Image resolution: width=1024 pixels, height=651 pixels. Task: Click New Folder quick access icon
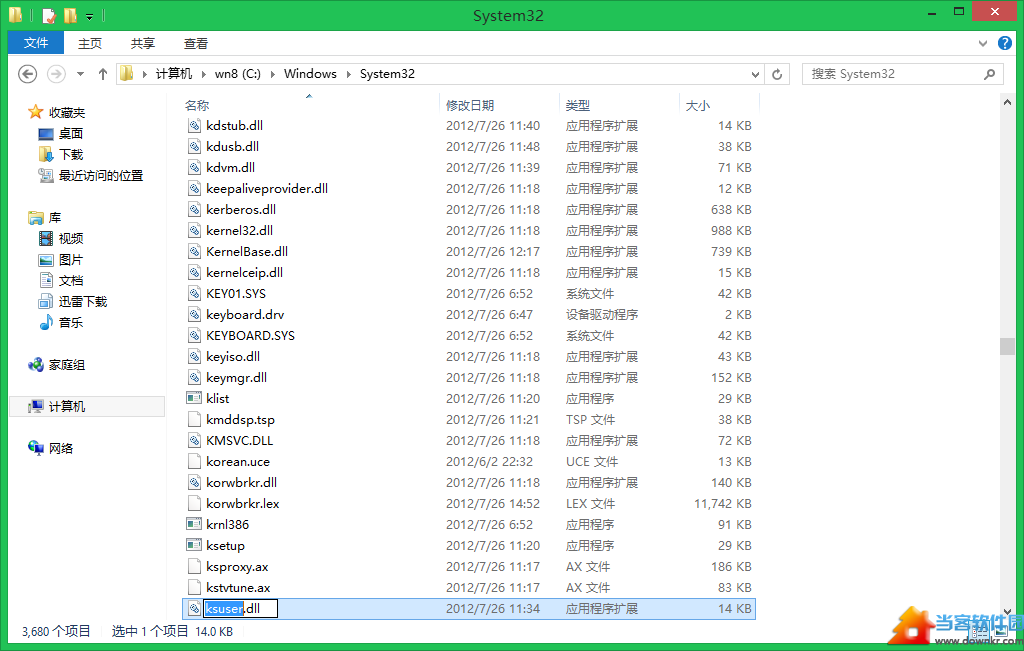click(70, 15)
